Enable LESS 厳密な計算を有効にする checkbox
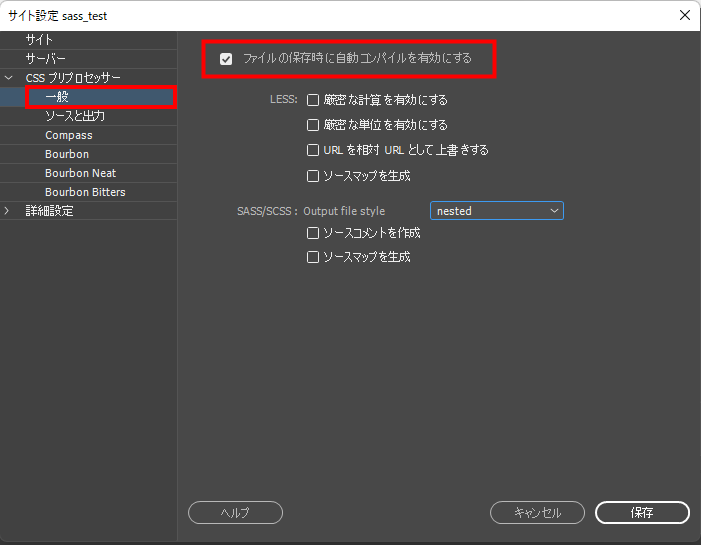 (313, 100)
